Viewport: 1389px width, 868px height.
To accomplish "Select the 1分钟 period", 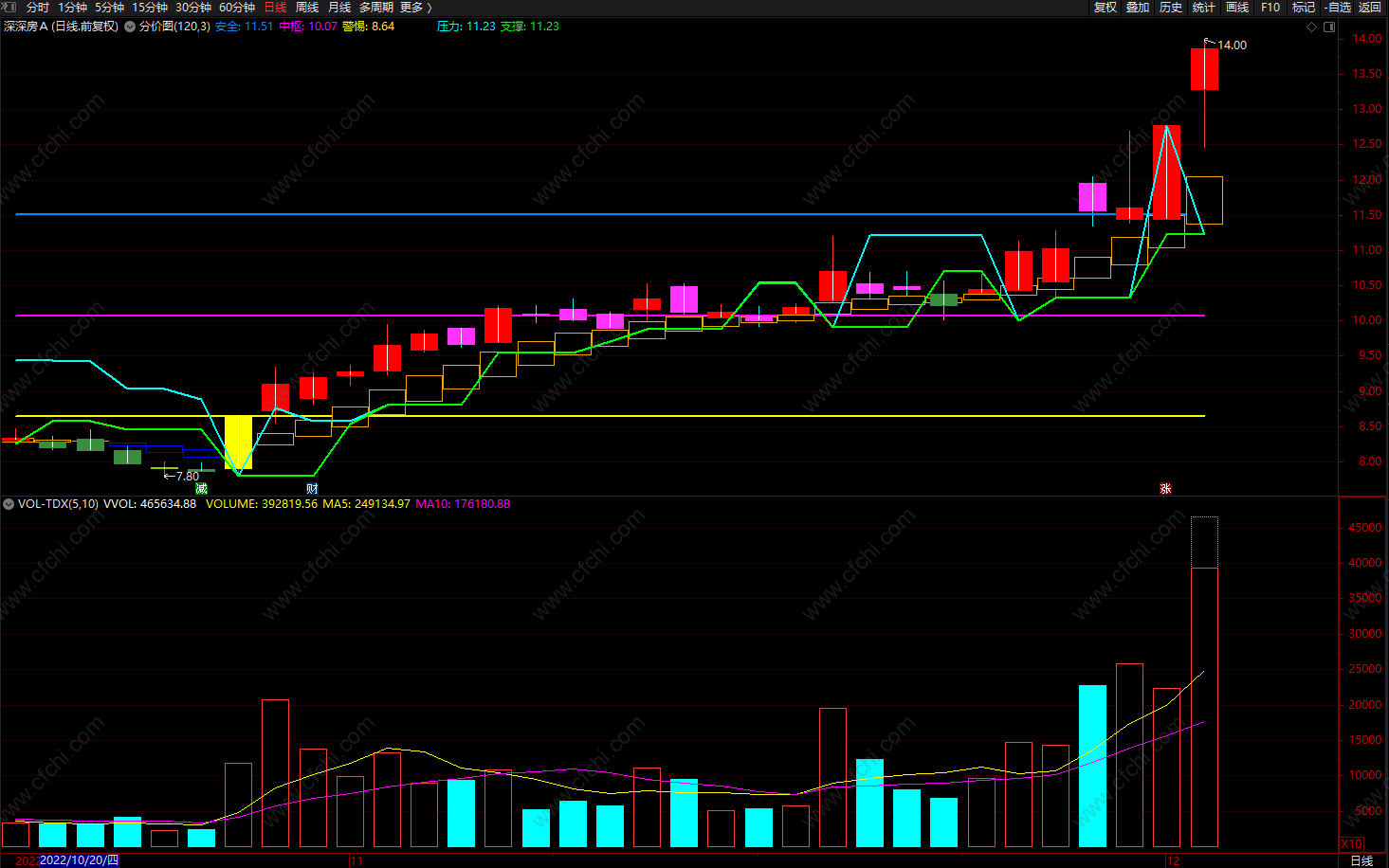I will coord(72,7).
